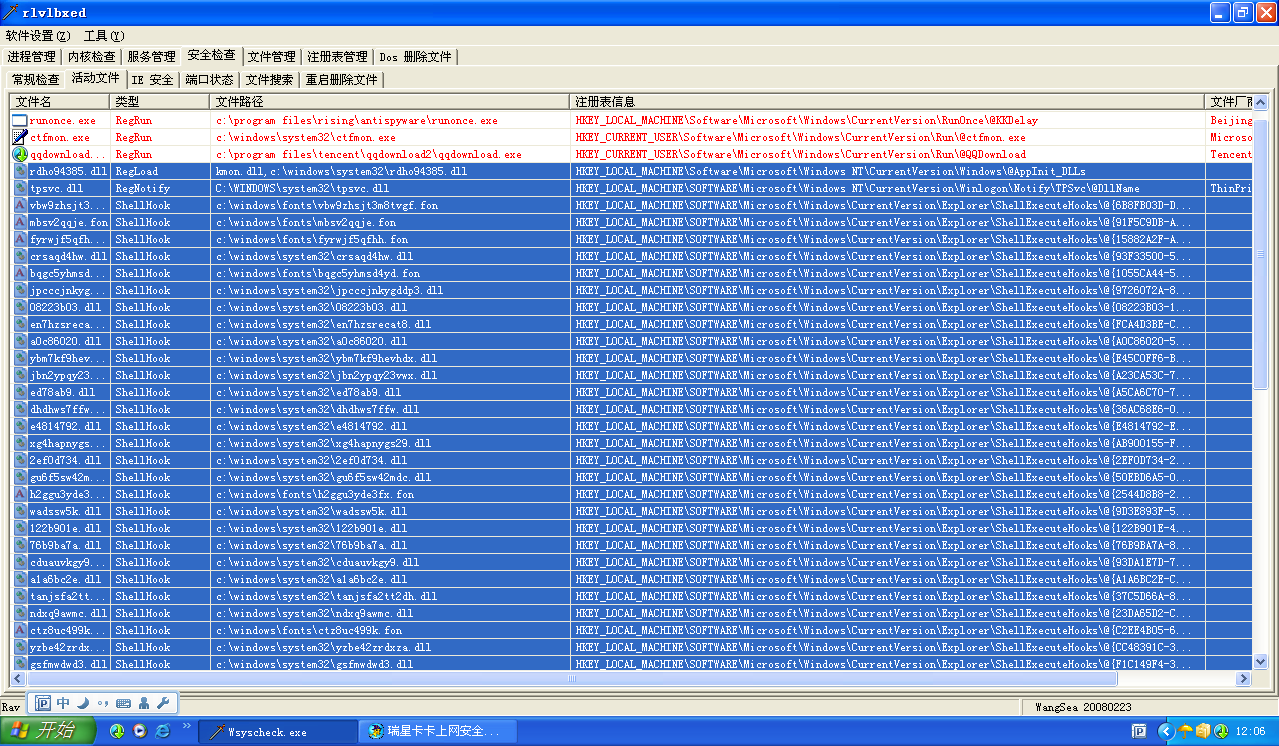Switch to the 服务管理 tab
Screen dimensions: 1279x746
pos(151,57)
